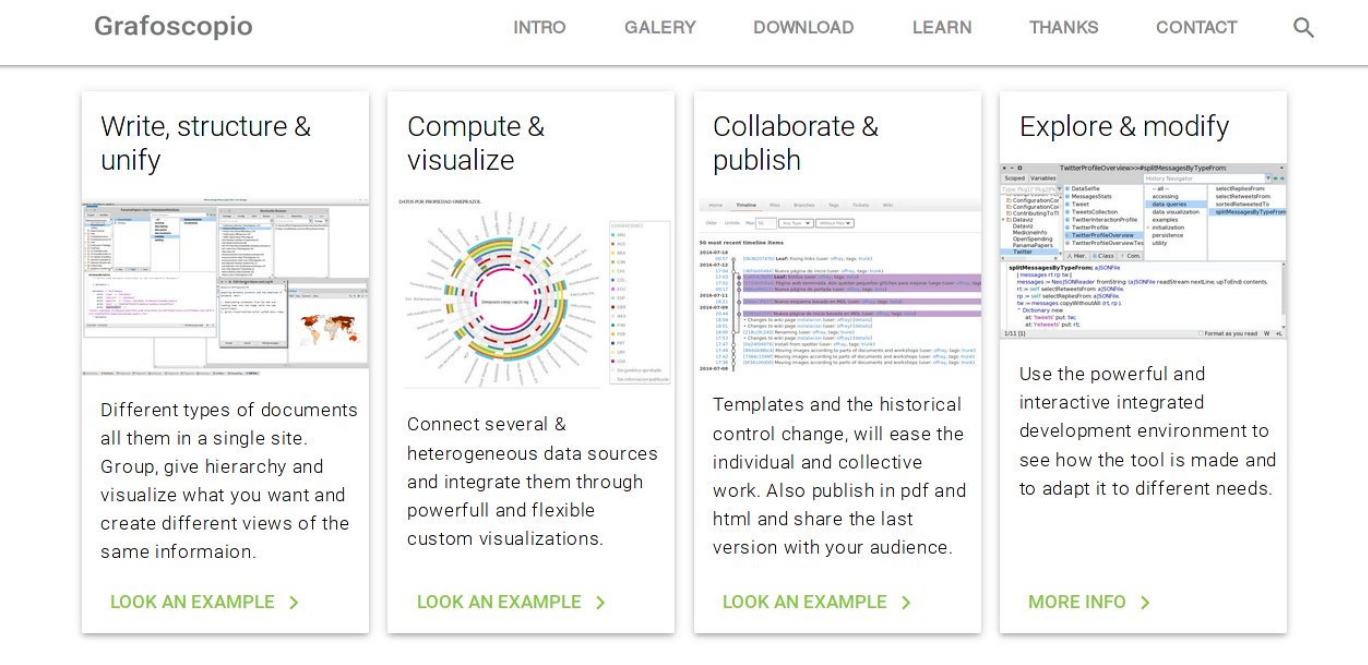Click LOOK AN EXAMPLE under Write, structure & unify
Viewport: 1368px width, 665px height.
[x=192, y=602]
